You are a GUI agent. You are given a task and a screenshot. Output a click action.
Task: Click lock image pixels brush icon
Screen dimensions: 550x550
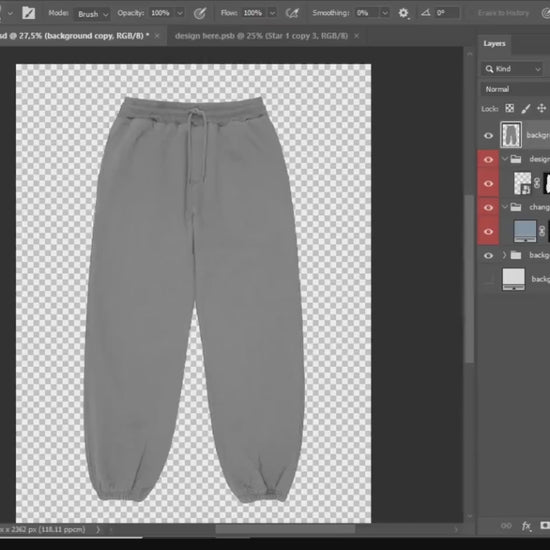coord(525,109)
